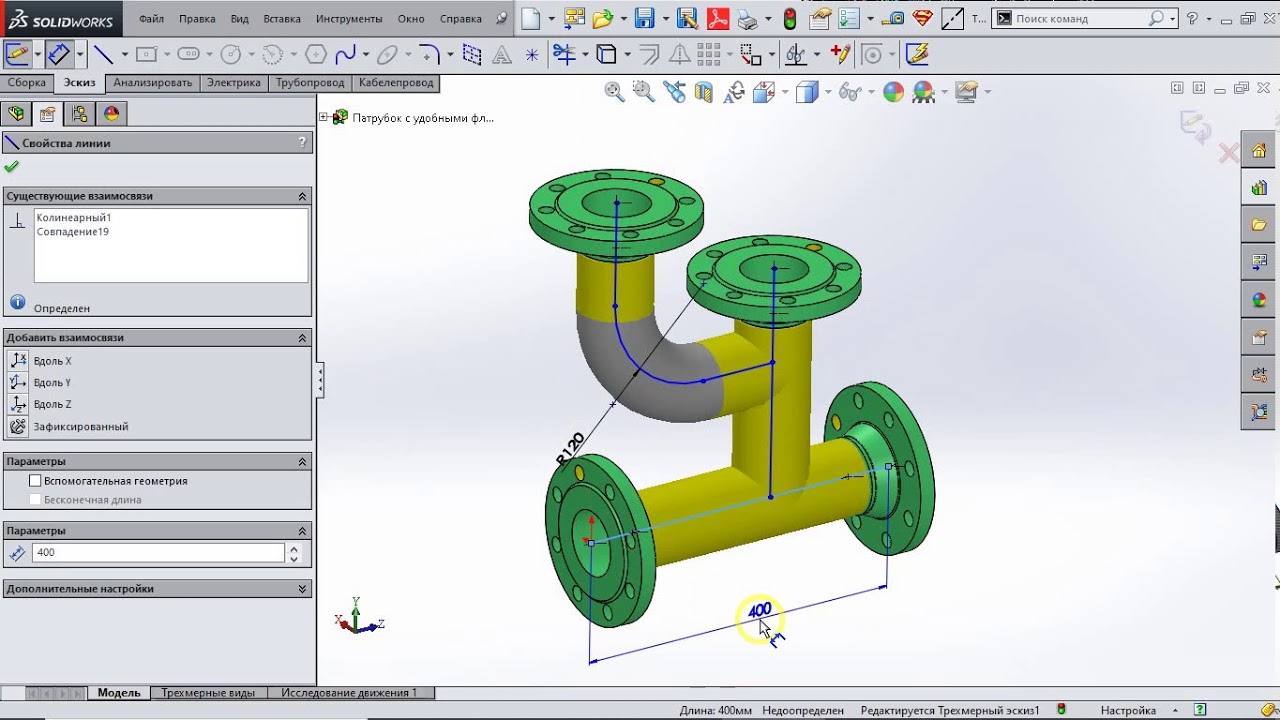This screenshot has height=720, width=1280.
Task: Accept line properties green checkmark
Action: coord(12,167)
